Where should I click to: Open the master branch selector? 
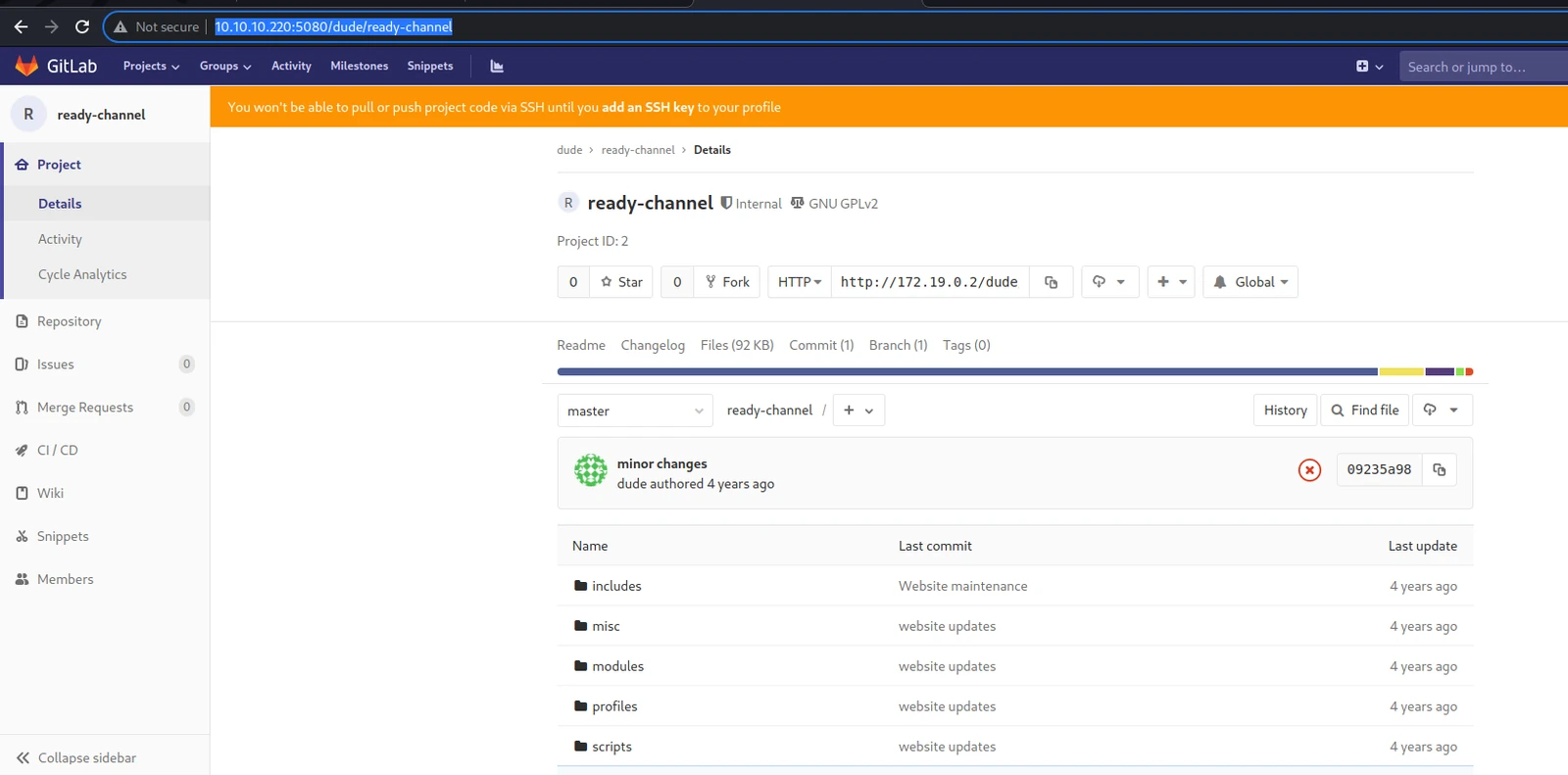[x=635, y=411]
